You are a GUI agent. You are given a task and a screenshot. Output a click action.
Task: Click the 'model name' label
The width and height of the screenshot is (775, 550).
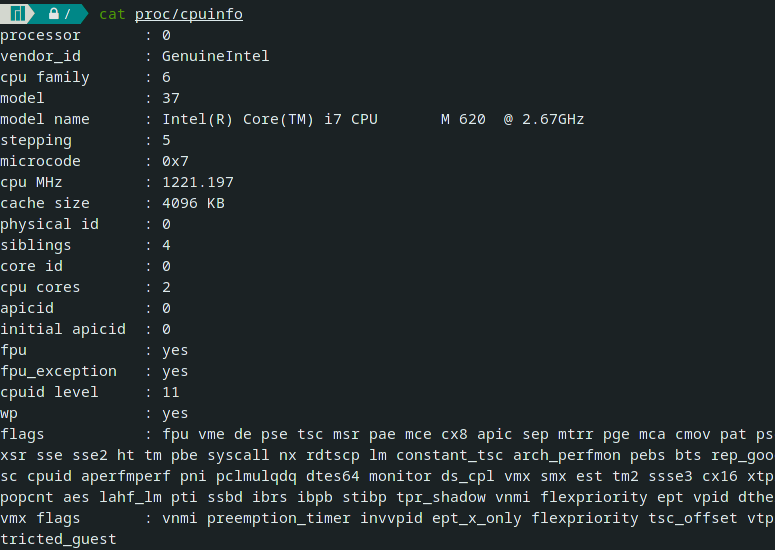tap(44, 119)
